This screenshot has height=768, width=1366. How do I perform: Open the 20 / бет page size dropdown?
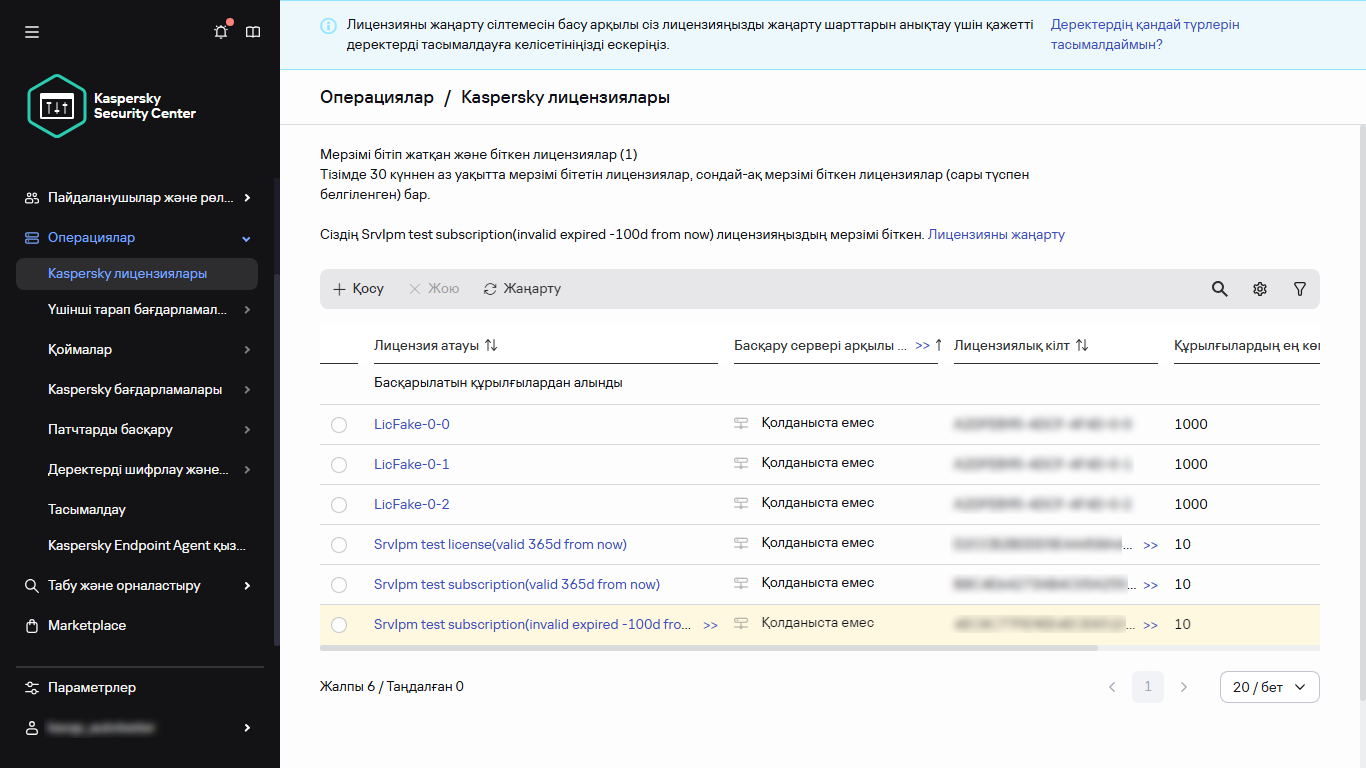[x=1269, y=687]
